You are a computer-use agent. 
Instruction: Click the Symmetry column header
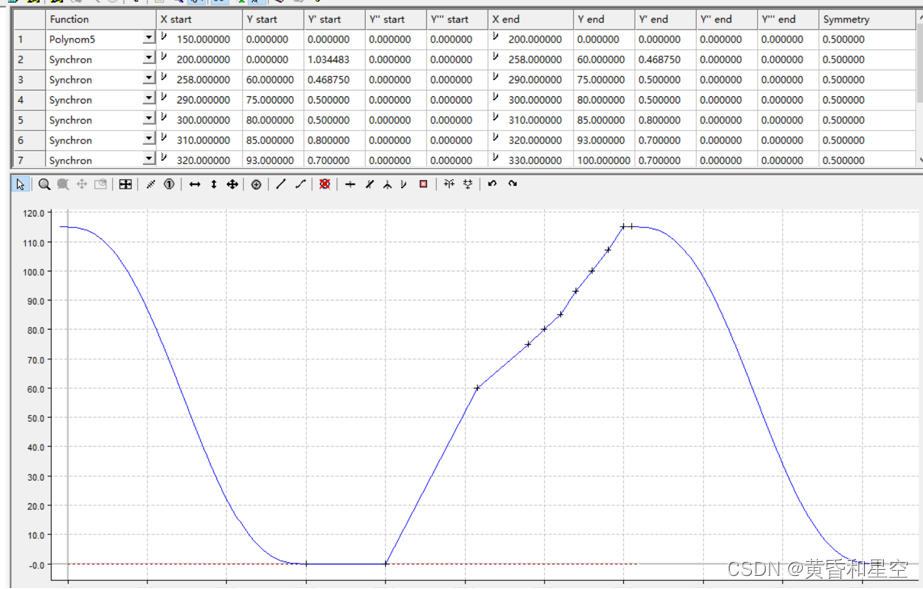(x=868, y=19)
